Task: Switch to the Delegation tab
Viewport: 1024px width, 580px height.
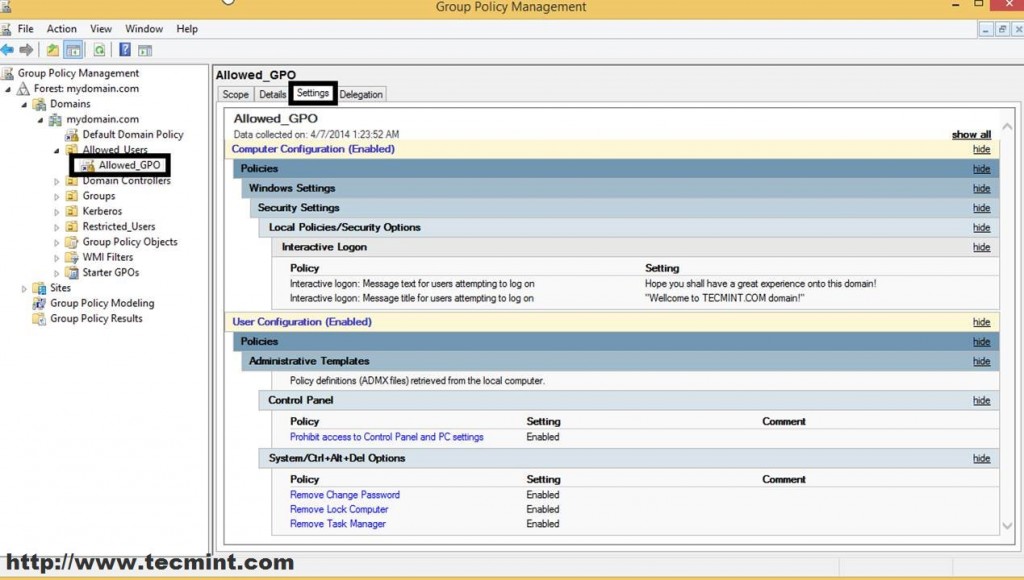Action: click(361, 93)
